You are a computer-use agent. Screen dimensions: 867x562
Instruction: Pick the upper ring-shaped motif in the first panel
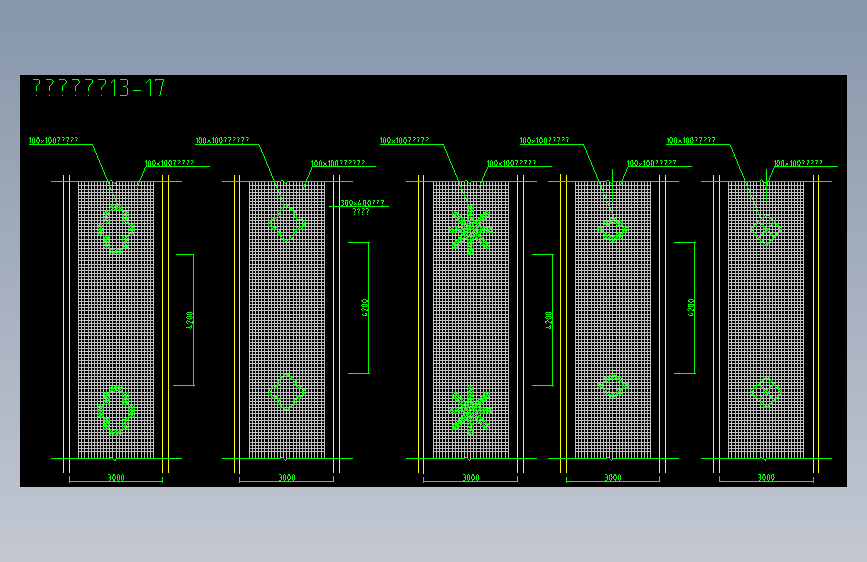tap(116, 229)
